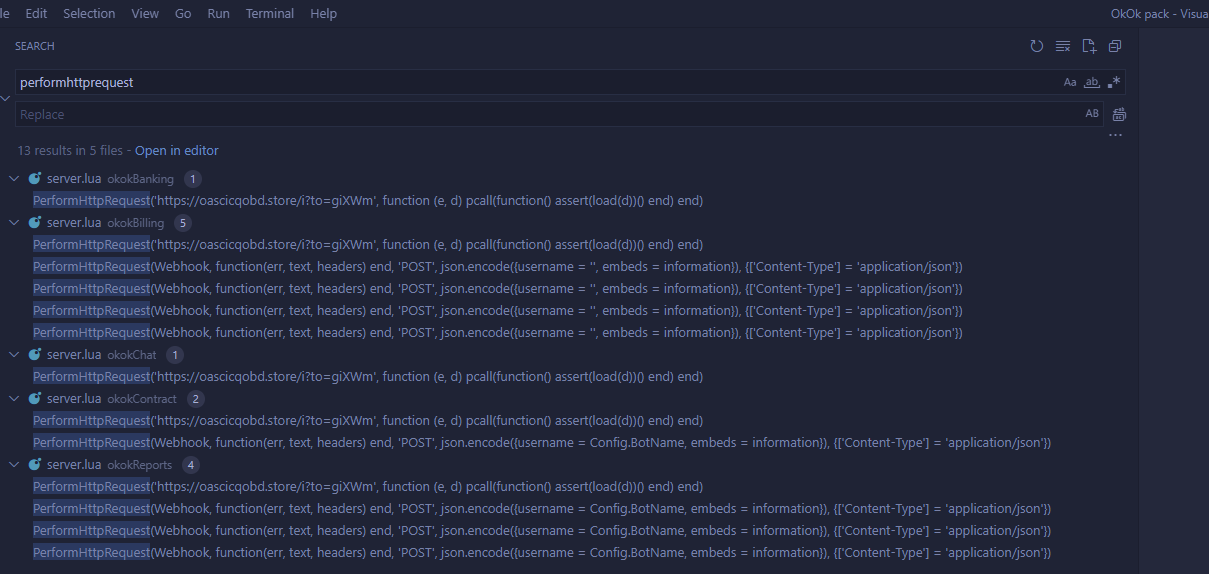Viewport: 1209px width, 574px height.
Task: Collapse okokContract server.lua results
Action: [13, 399]
